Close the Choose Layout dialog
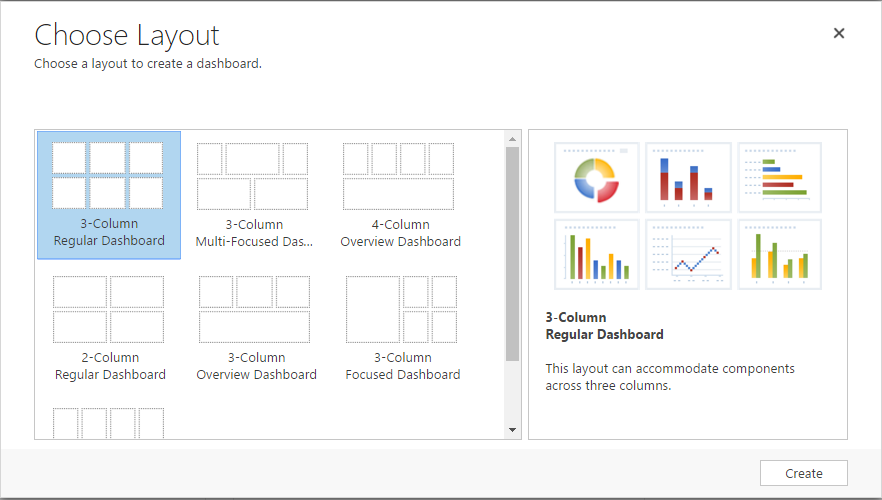 click(x=839, y=33)
